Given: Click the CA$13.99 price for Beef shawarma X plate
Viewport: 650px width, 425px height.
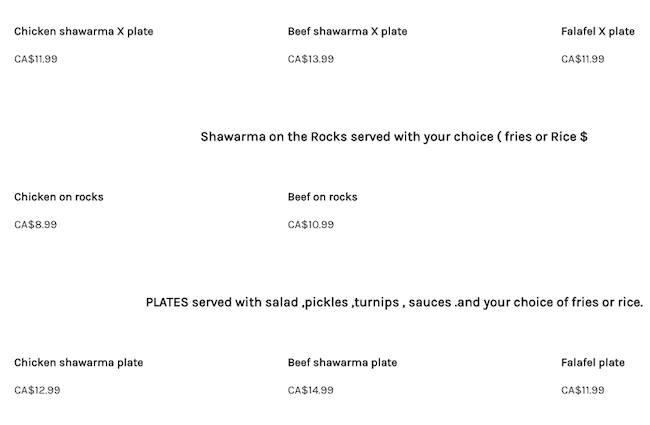Looking at the screenshot, I should click(310, 59).
